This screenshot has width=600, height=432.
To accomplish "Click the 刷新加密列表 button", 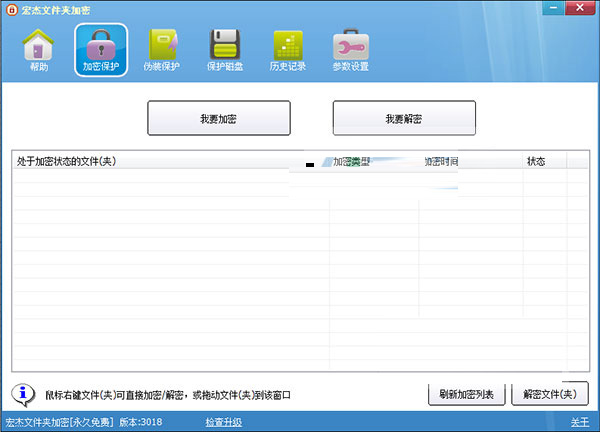I will pos(466,394).
